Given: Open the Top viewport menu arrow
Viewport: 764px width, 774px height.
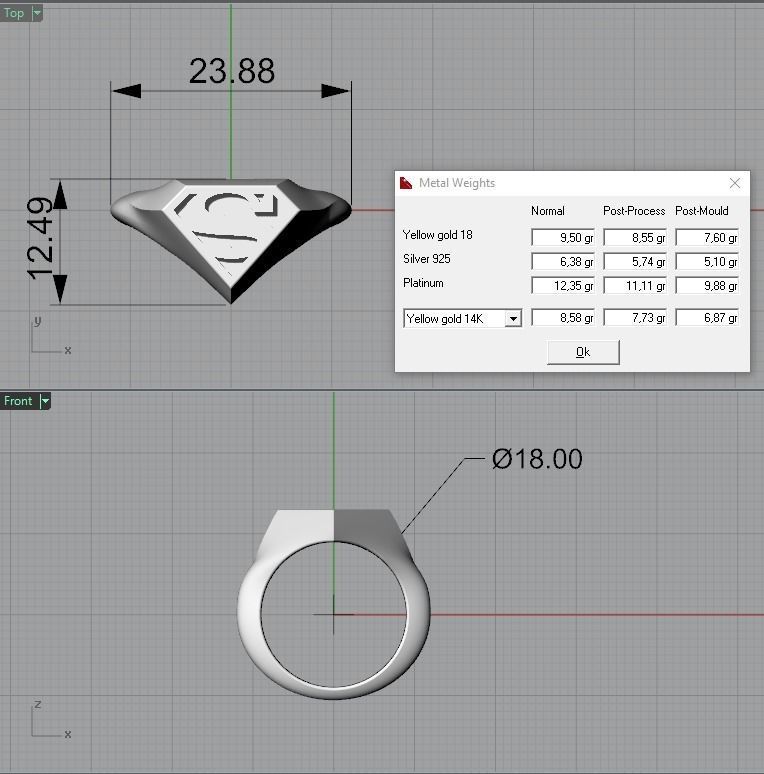Looking at the screenshot, I should (37, 13).
